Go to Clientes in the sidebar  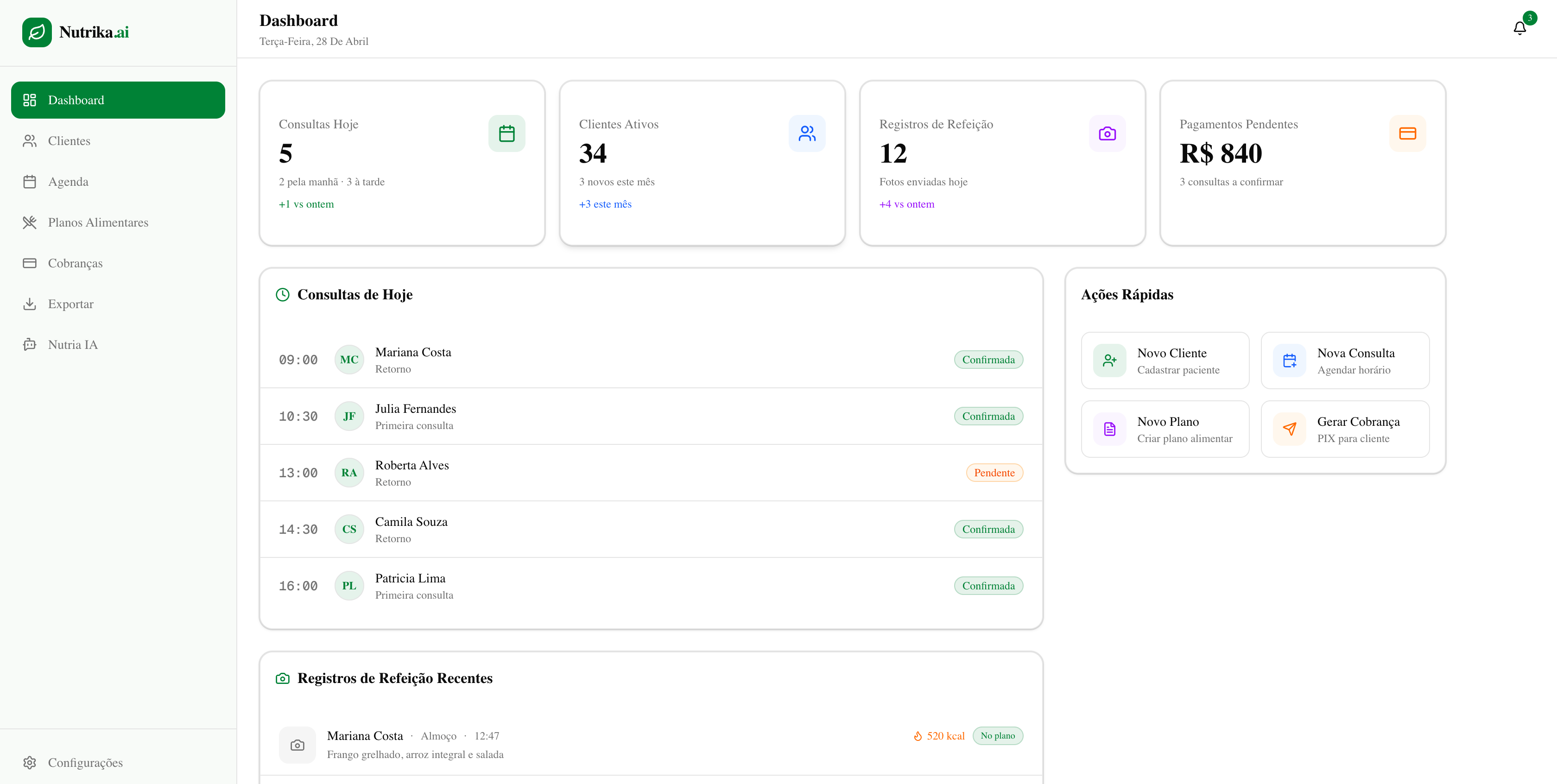click(118, 141)
